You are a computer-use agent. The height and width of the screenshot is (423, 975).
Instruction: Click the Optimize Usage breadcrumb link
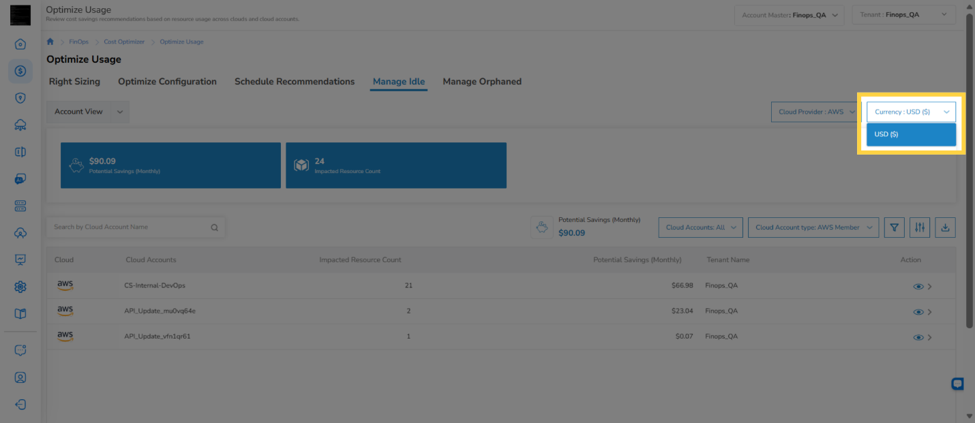(182, 42)
